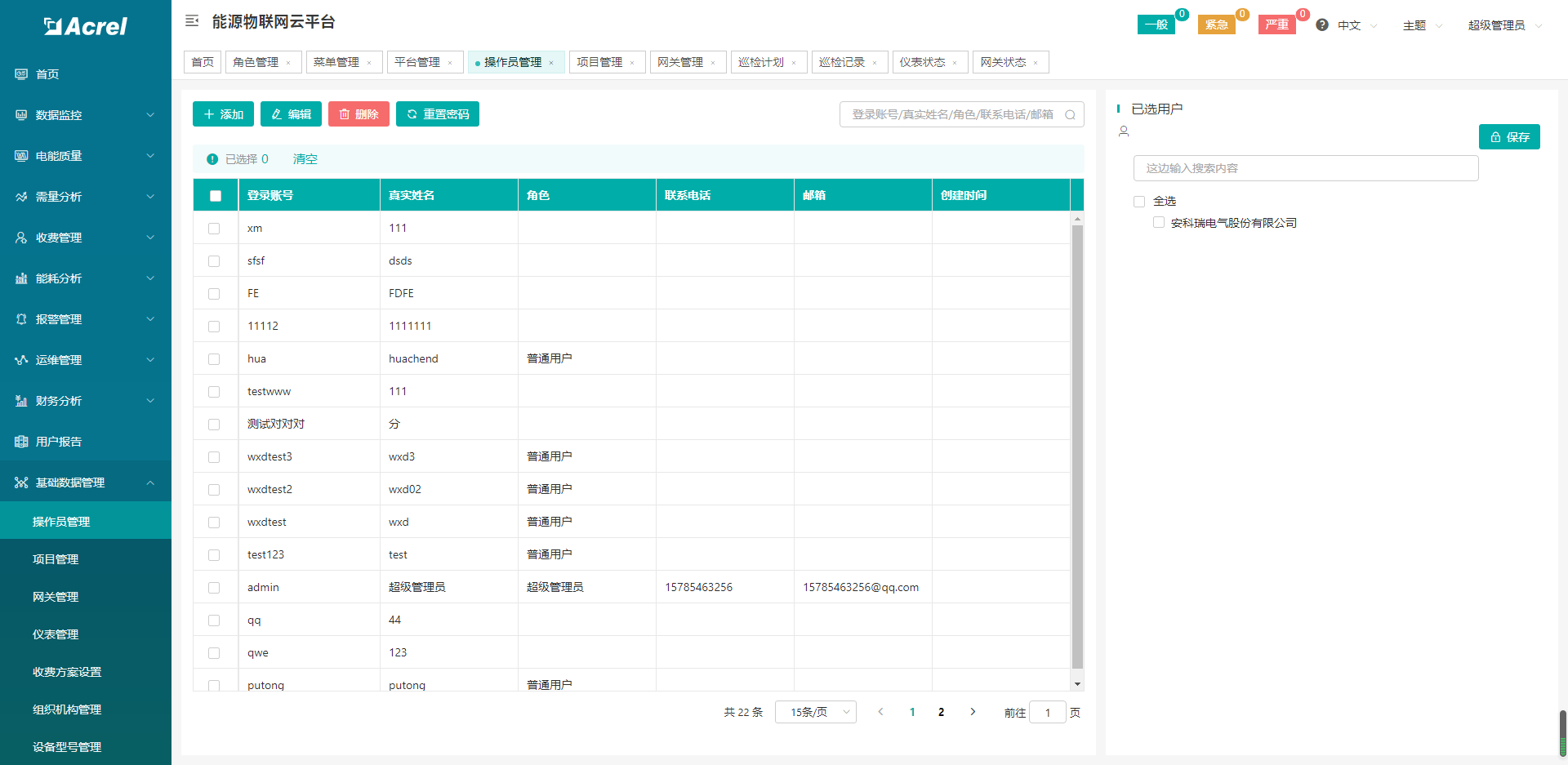Screen dimensions: 1568x765
Task: Collapse the 基础数据管理 menu
Action: pos(86,483)
